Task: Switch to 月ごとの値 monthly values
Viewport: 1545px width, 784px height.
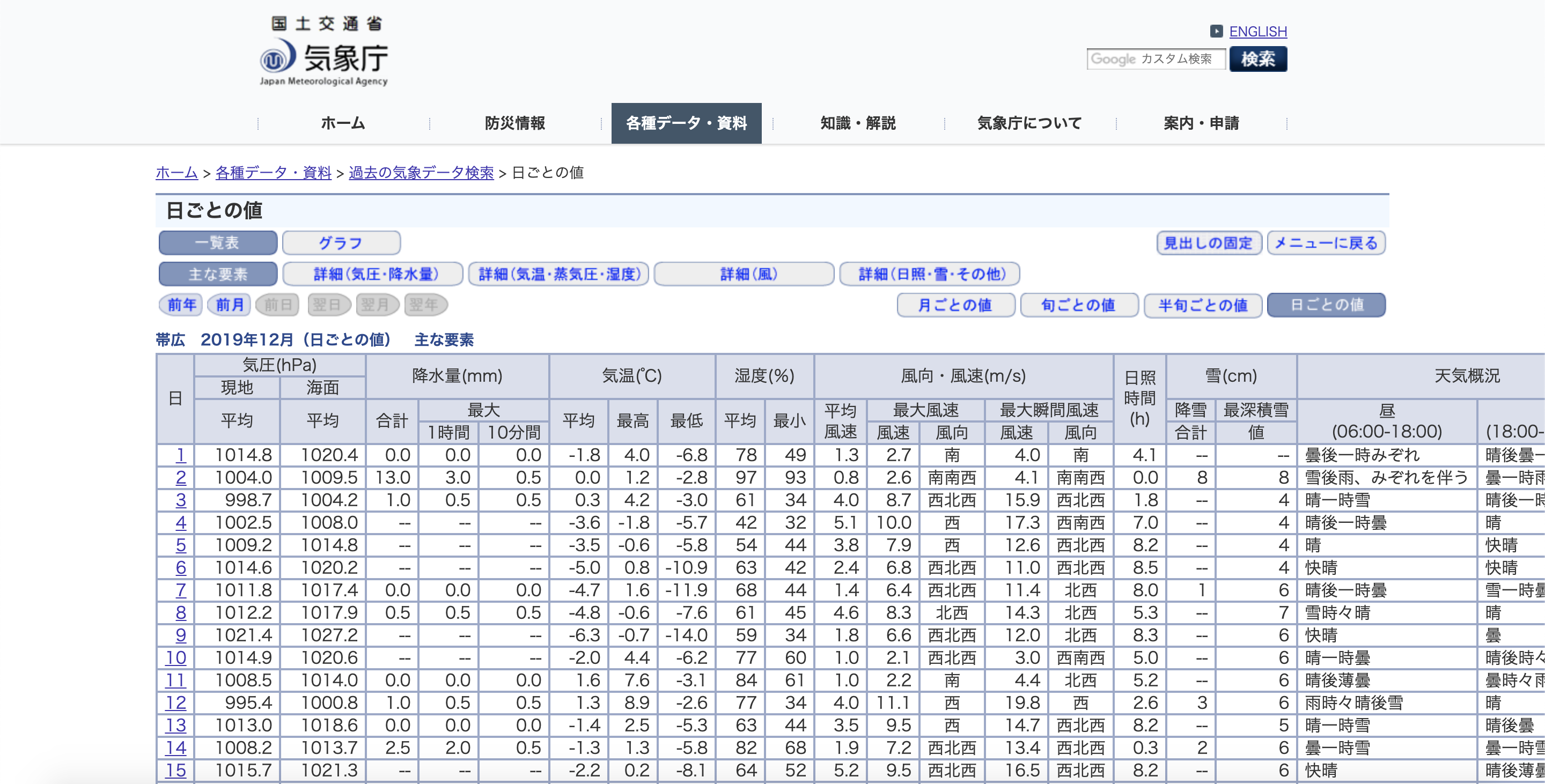Action: tap(955, 305)
